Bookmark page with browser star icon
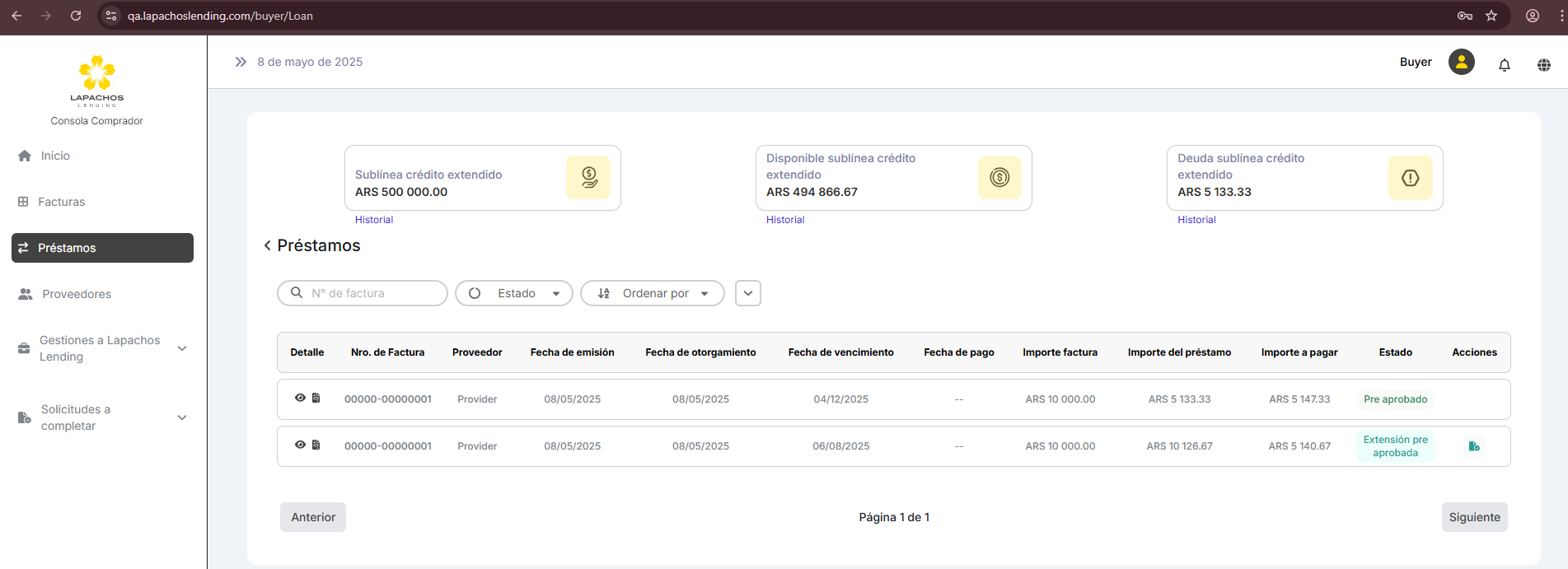Viewport: 1568px width, 569px height. [1491, 16]
